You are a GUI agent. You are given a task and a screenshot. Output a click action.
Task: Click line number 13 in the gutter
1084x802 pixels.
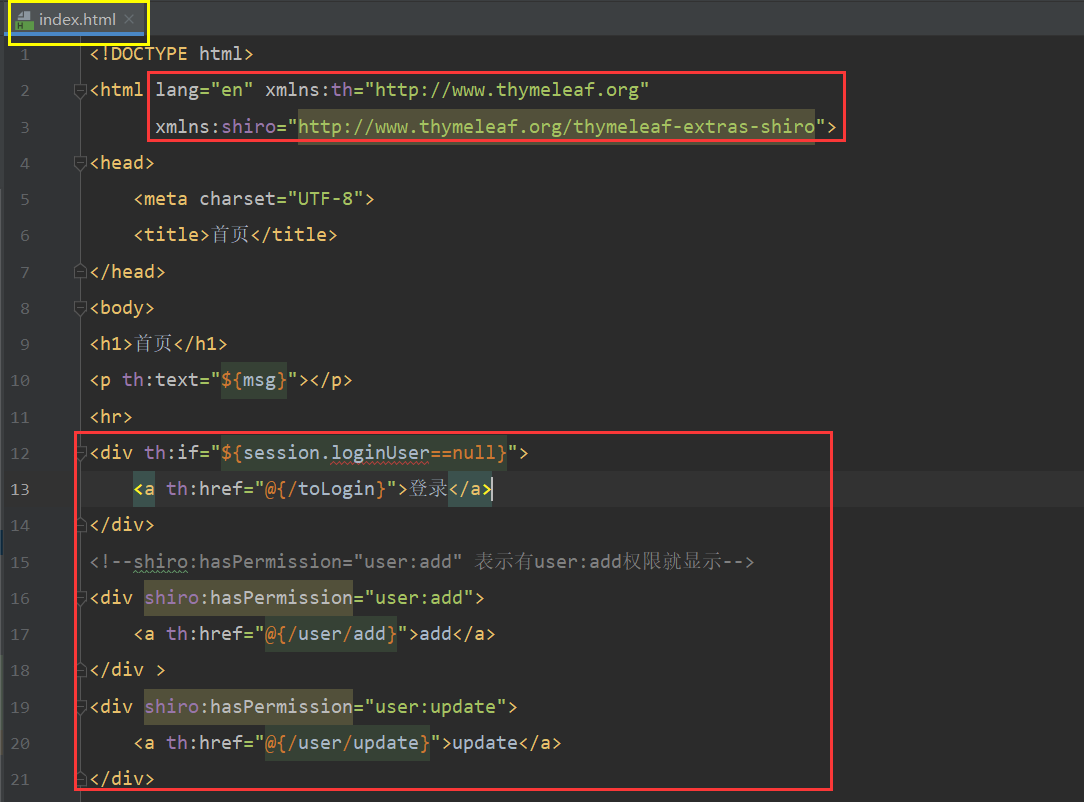(x=20, y=489)
